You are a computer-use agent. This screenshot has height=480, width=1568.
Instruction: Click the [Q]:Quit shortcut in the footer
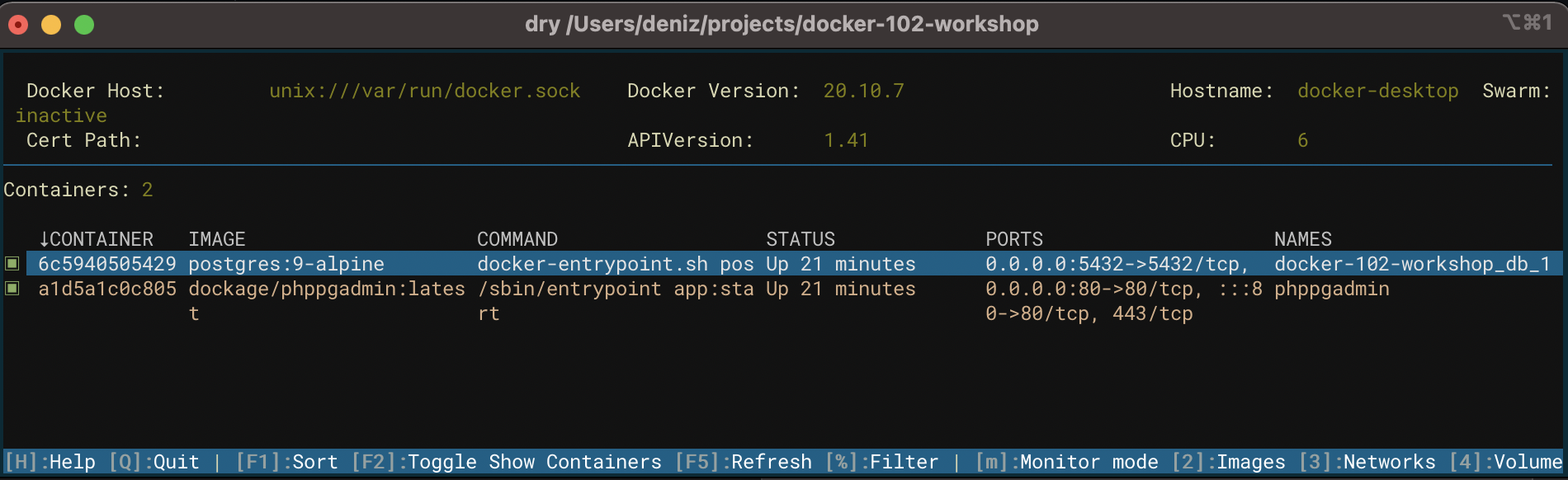click(x=154, y=462)
